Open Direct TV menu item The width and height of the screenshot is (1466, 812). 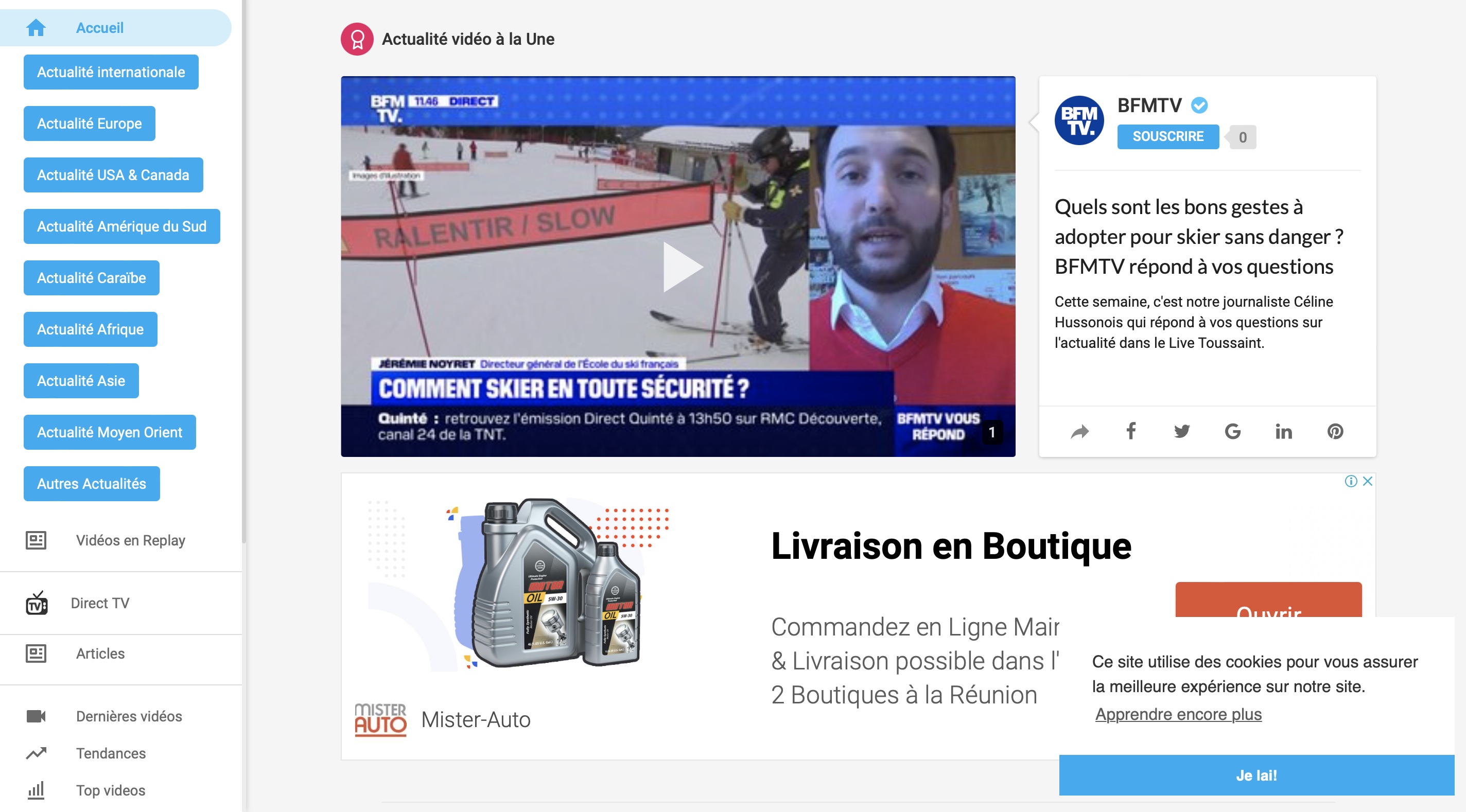coord(99,603)
